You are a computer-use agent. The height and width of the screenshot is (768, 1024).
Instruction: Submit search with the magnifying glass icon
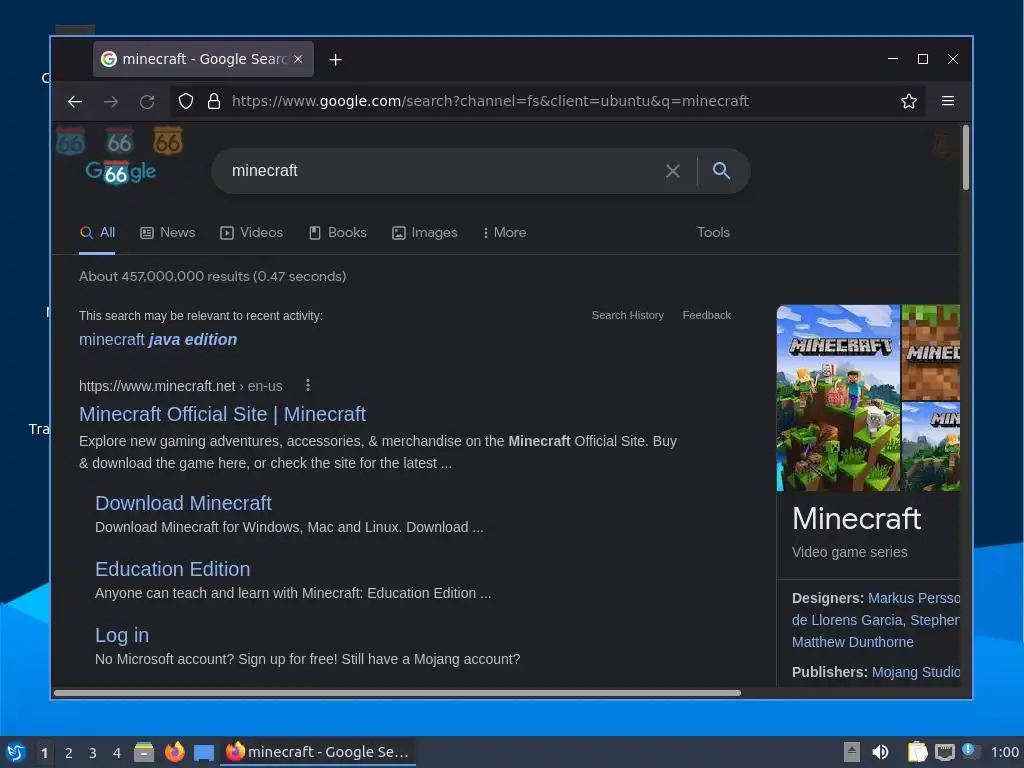point(721,170)
